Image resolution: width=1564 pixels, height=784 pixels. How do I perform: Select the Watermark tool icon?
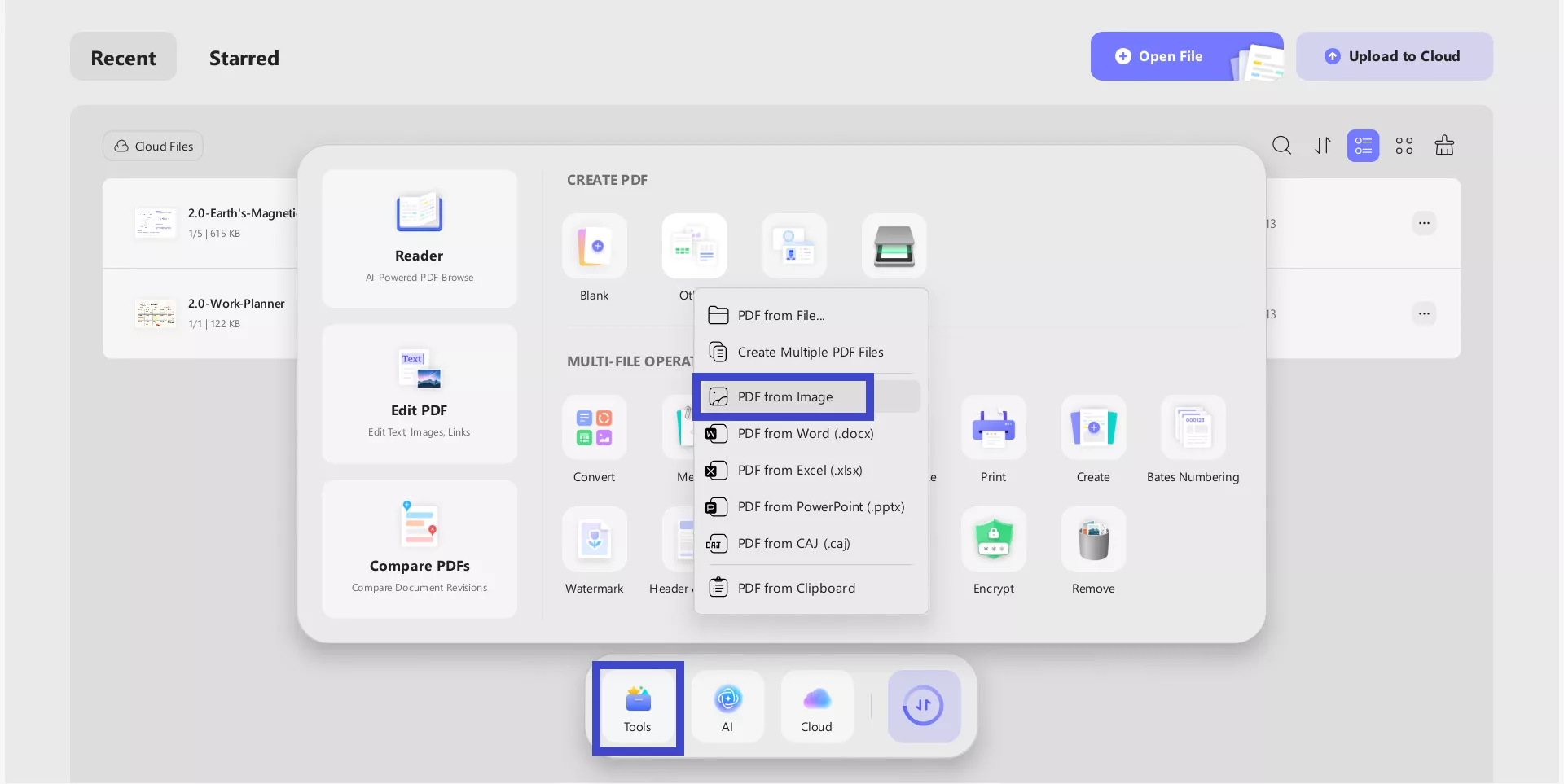tap(595, 540)
